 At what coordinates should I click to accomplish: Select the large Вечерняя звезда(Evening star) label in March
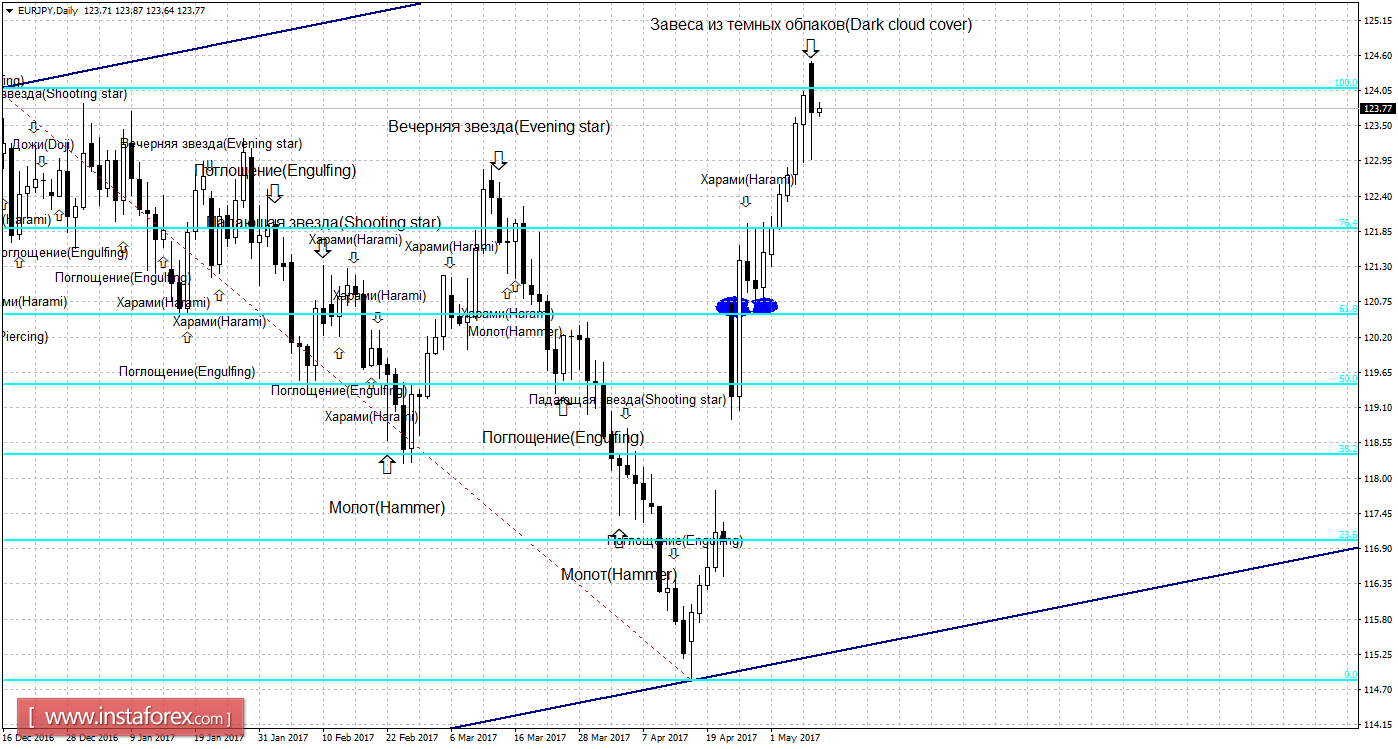[499, 127]
